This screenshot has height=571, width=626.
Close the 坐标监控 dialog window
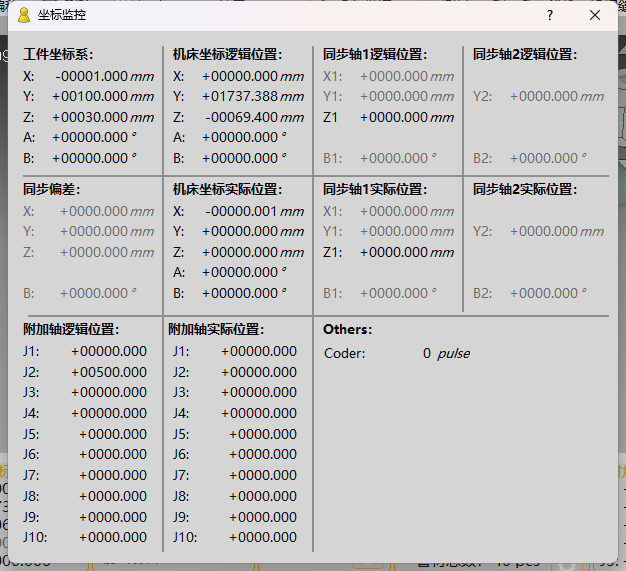[595, 16]
